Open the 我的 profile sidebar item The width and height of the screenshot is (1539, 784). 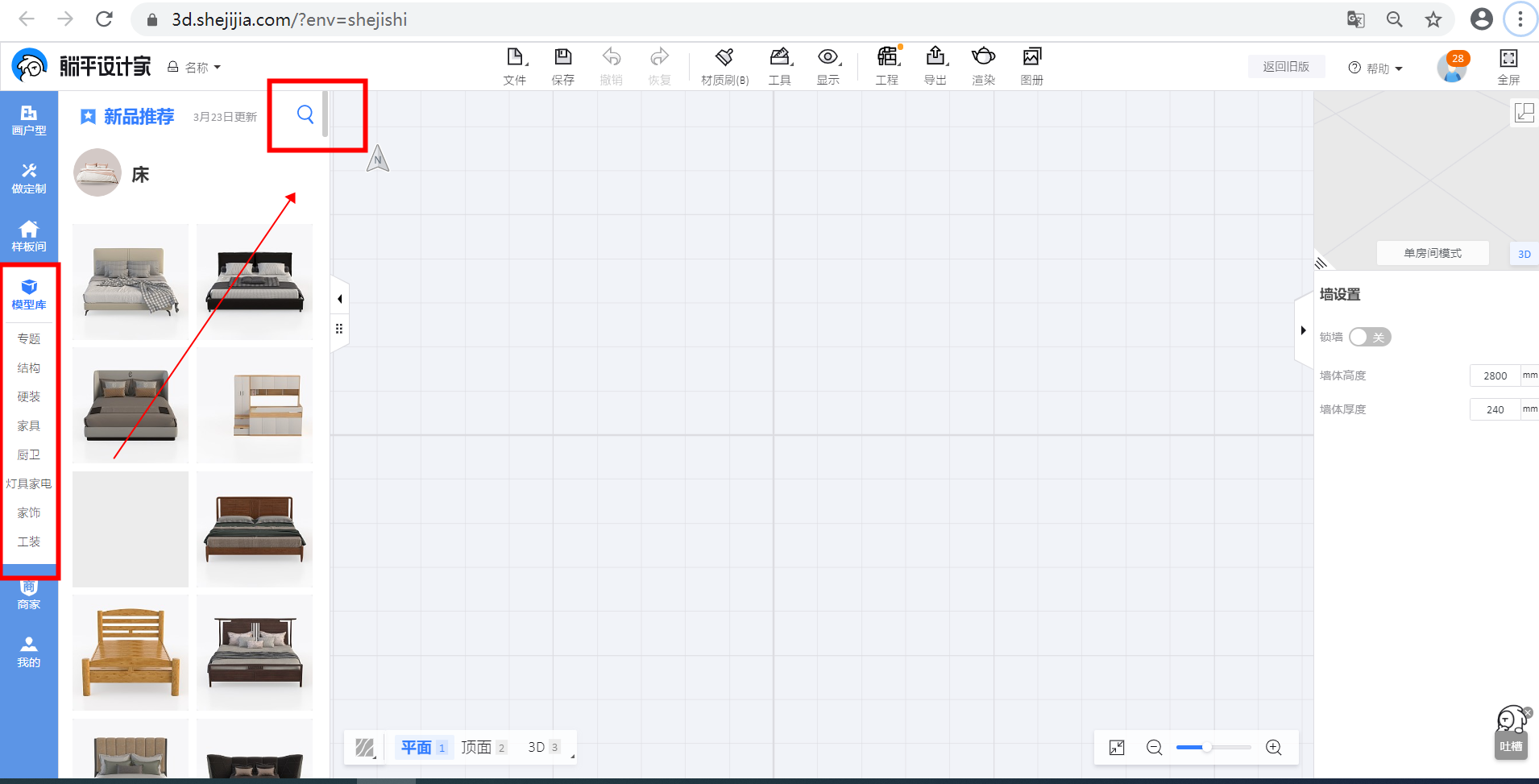point(29,652)
